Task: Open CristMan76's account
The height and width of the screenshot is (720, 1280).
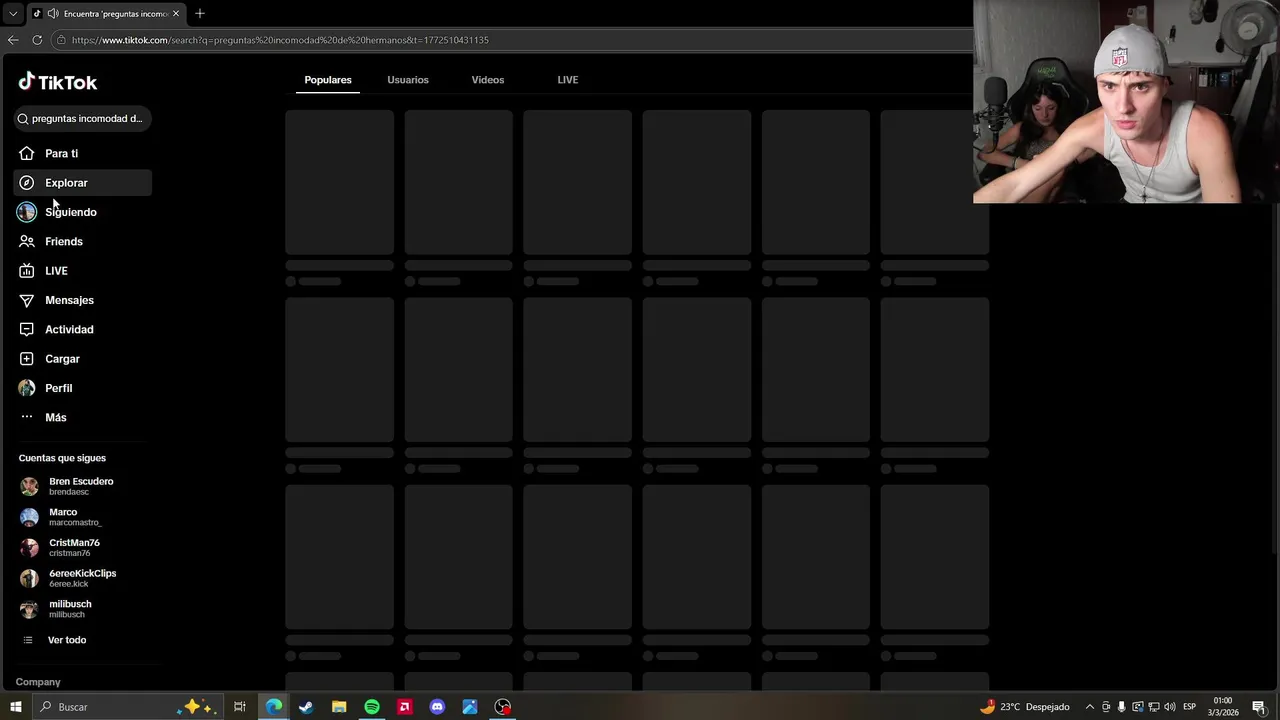Action: [x=82, y=548]
